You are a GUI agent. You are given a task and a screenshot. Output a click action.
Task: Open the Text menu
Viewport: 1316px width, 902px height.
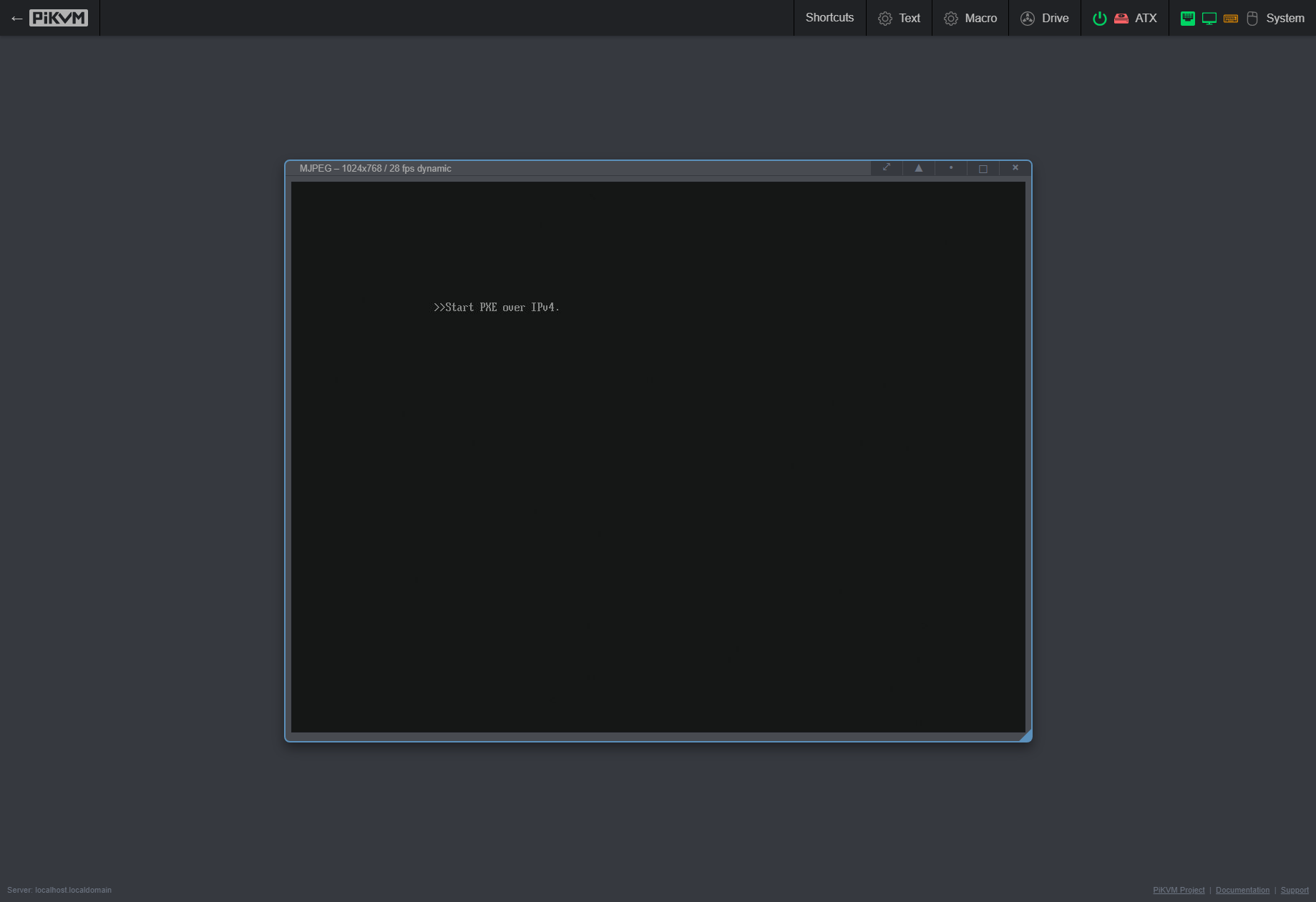pyautogui.click(x=909, y=19)
